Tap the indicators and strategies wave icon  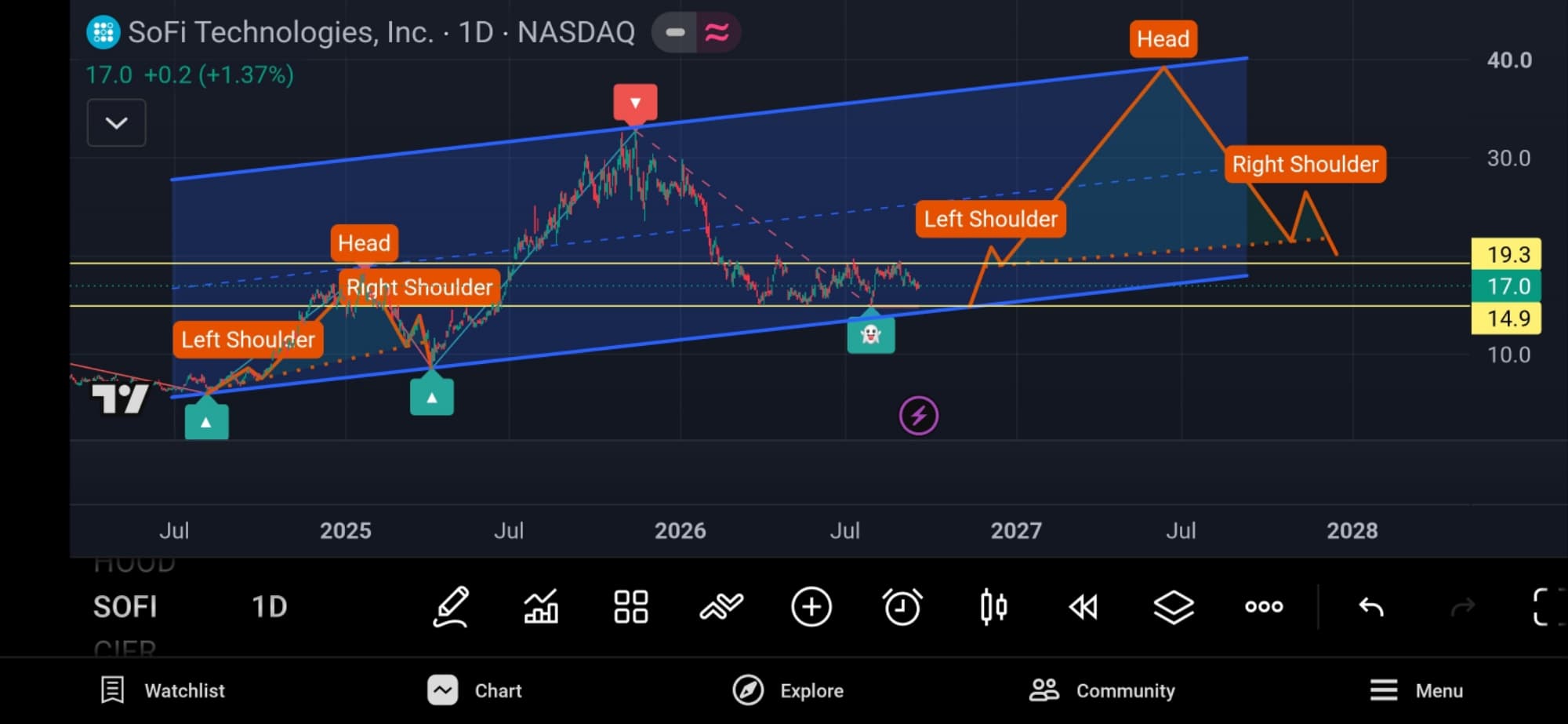721,606
